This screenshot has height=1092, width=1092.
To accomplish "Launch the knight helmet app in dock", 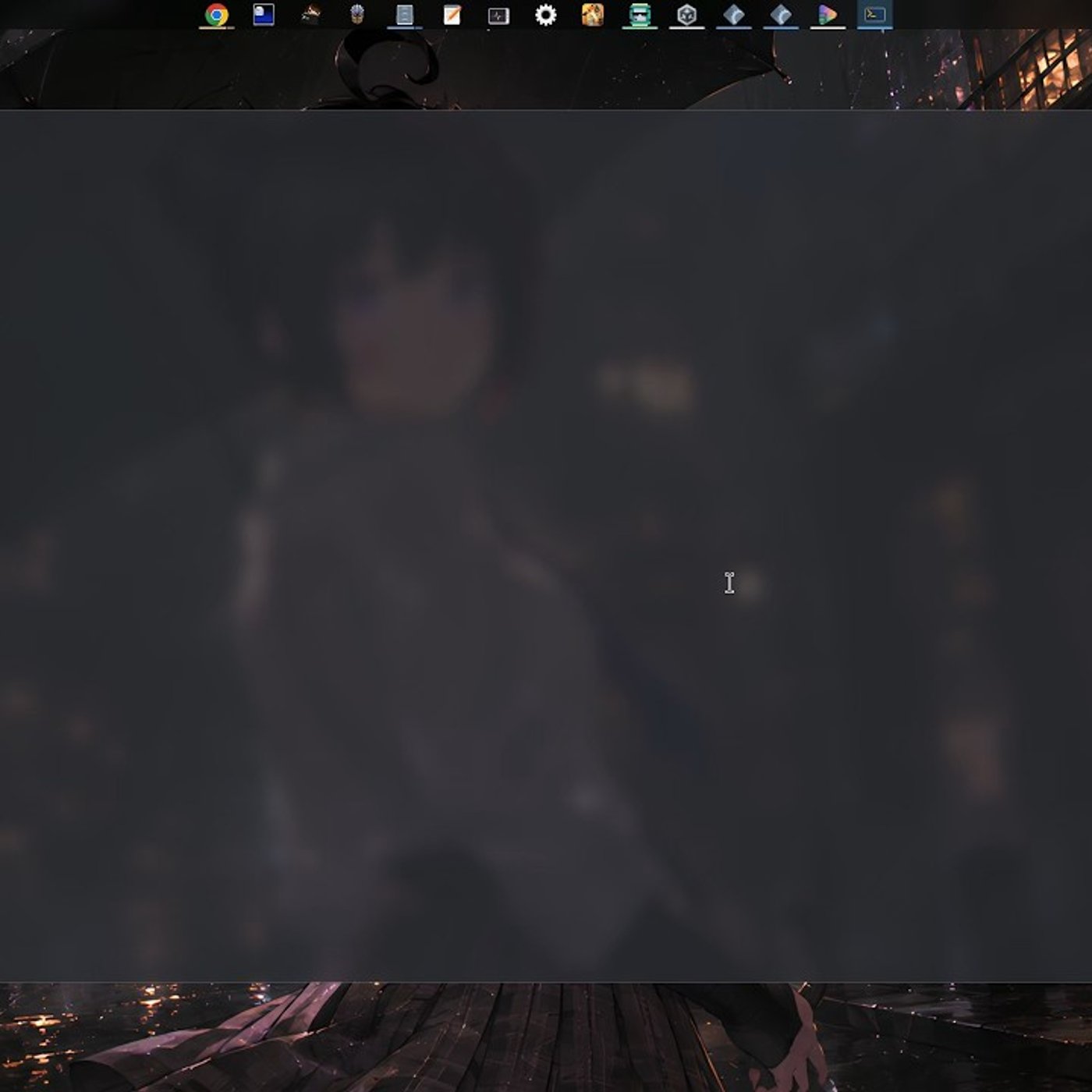I will pyautogui.click(x=357, y=15).
